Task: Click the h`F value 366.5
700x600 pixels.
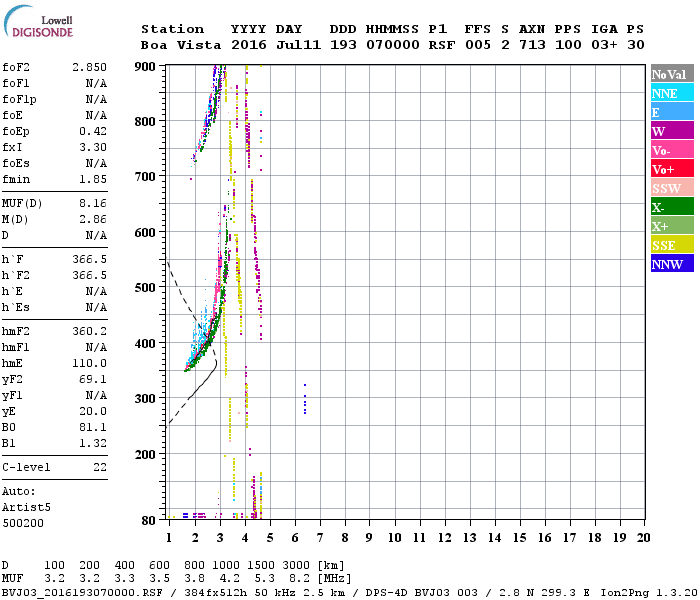Action: tap(89, 259)
